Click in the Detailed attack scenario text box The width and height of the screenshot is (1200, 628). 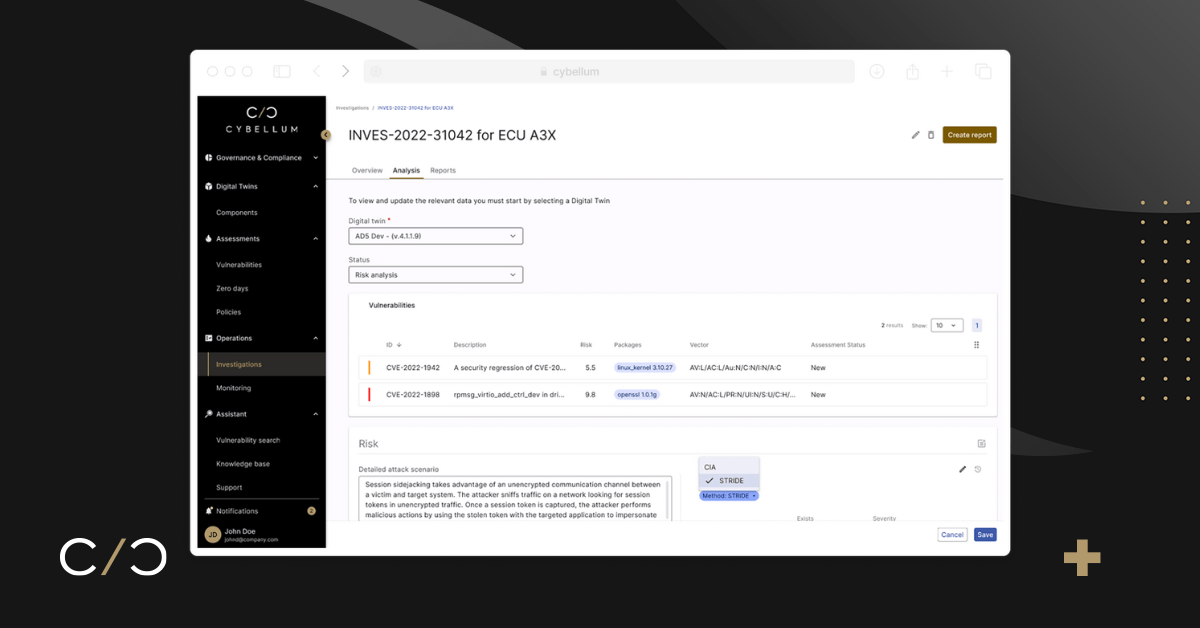(514, 498)
